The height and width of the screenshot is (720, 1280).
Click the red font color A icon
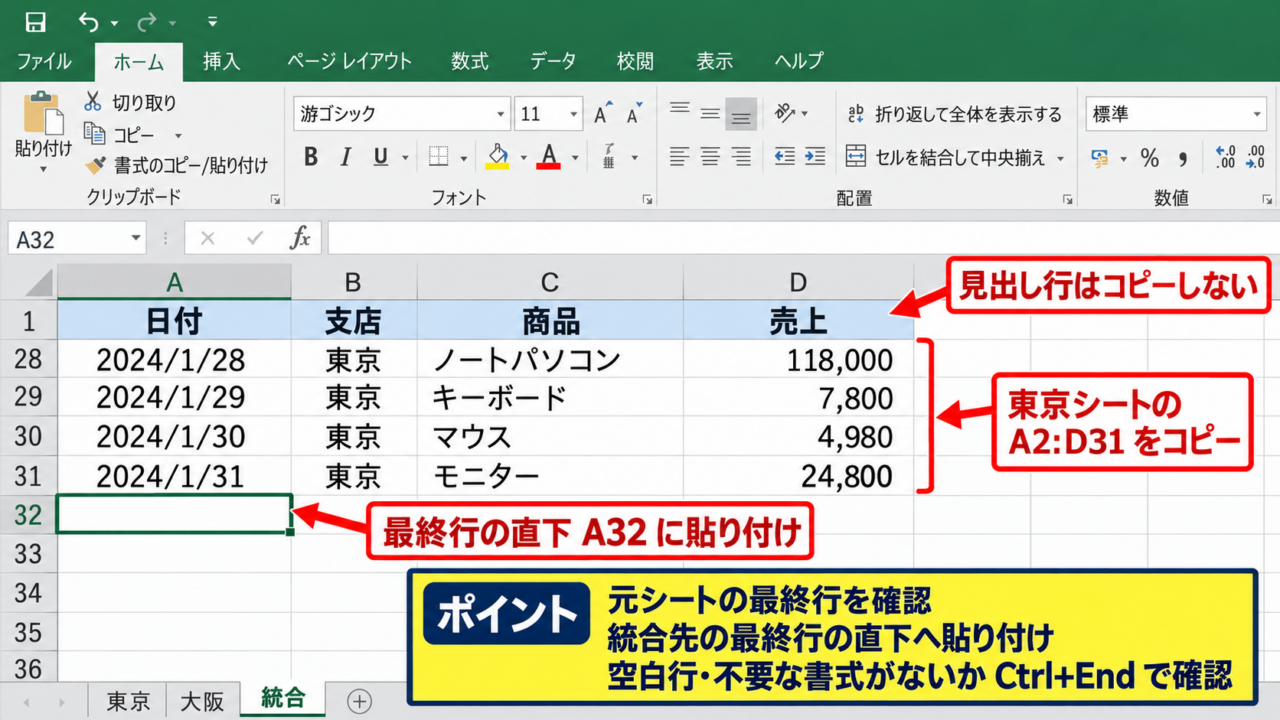click(x=548, y=156)
